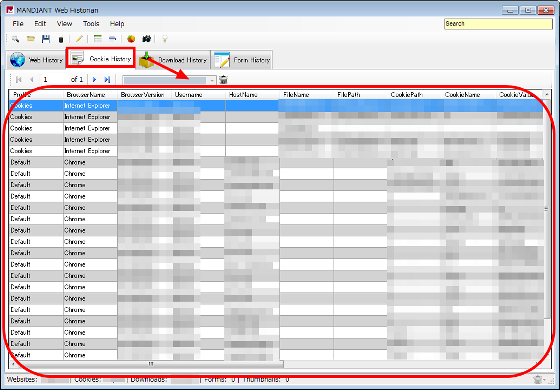560x390 pixels.
Task: Click the trash bin icon next to the filter dropdown
Action: pyautogui.click(x=223, y=79)
